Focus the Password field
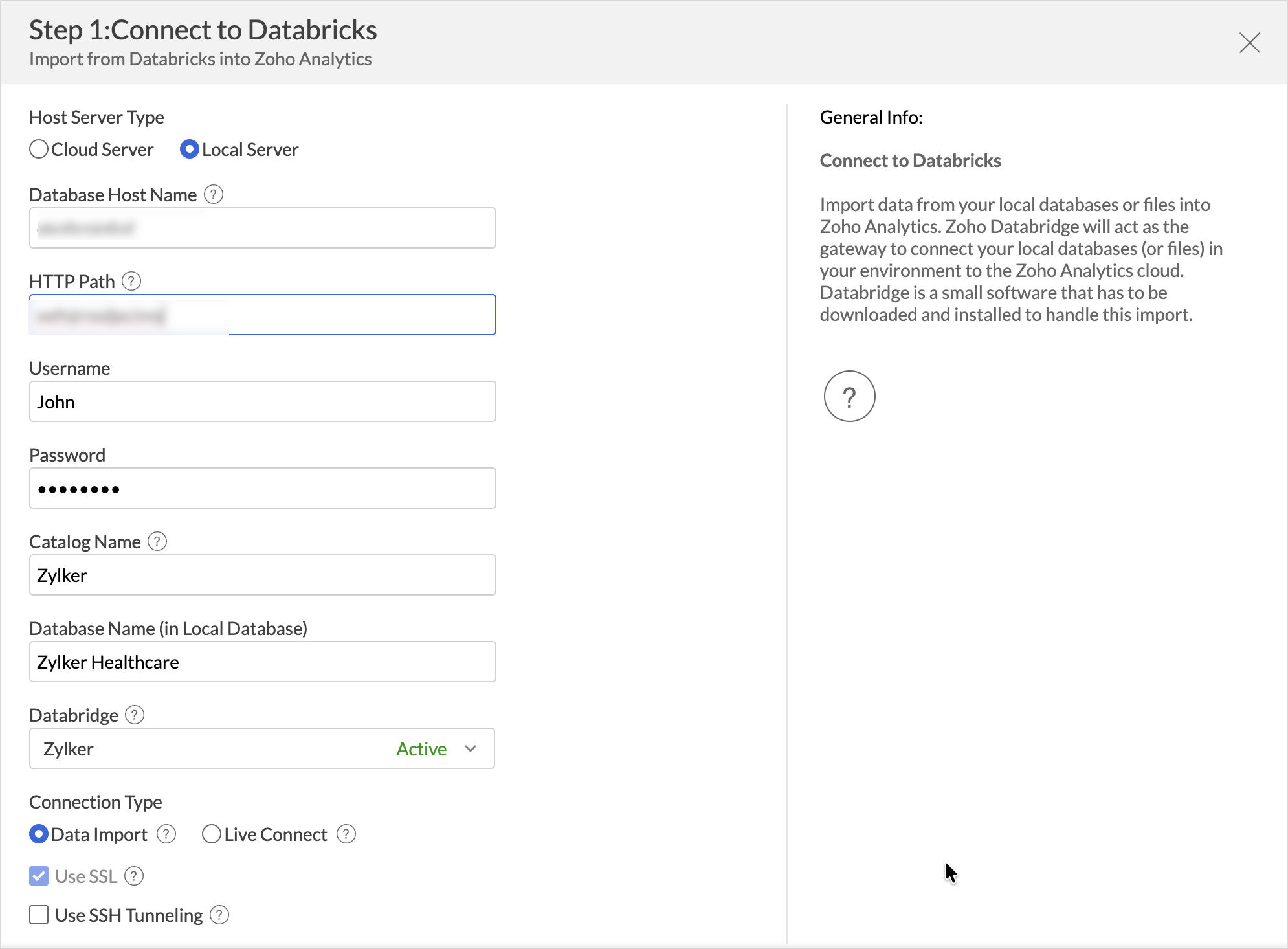Image resolution: width=1288 pixels, height=949 pixels. point(262,488)
